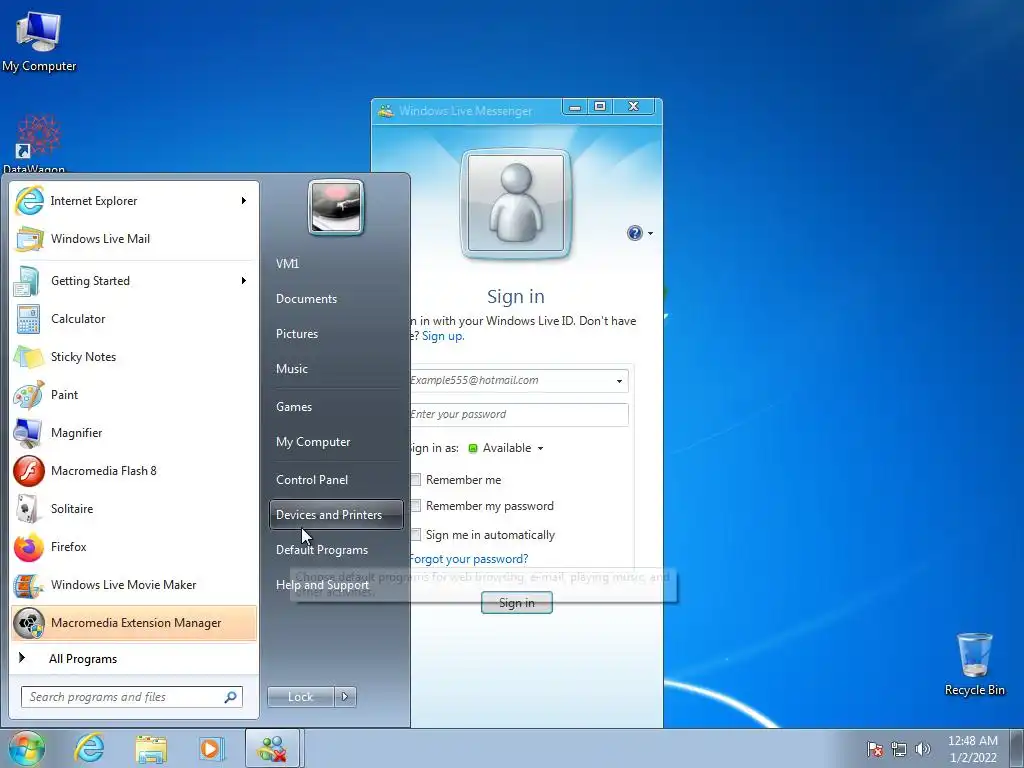Click the Sign up link
The height and width of the screenshot is (768, 1024).
(x=443, y=336)
